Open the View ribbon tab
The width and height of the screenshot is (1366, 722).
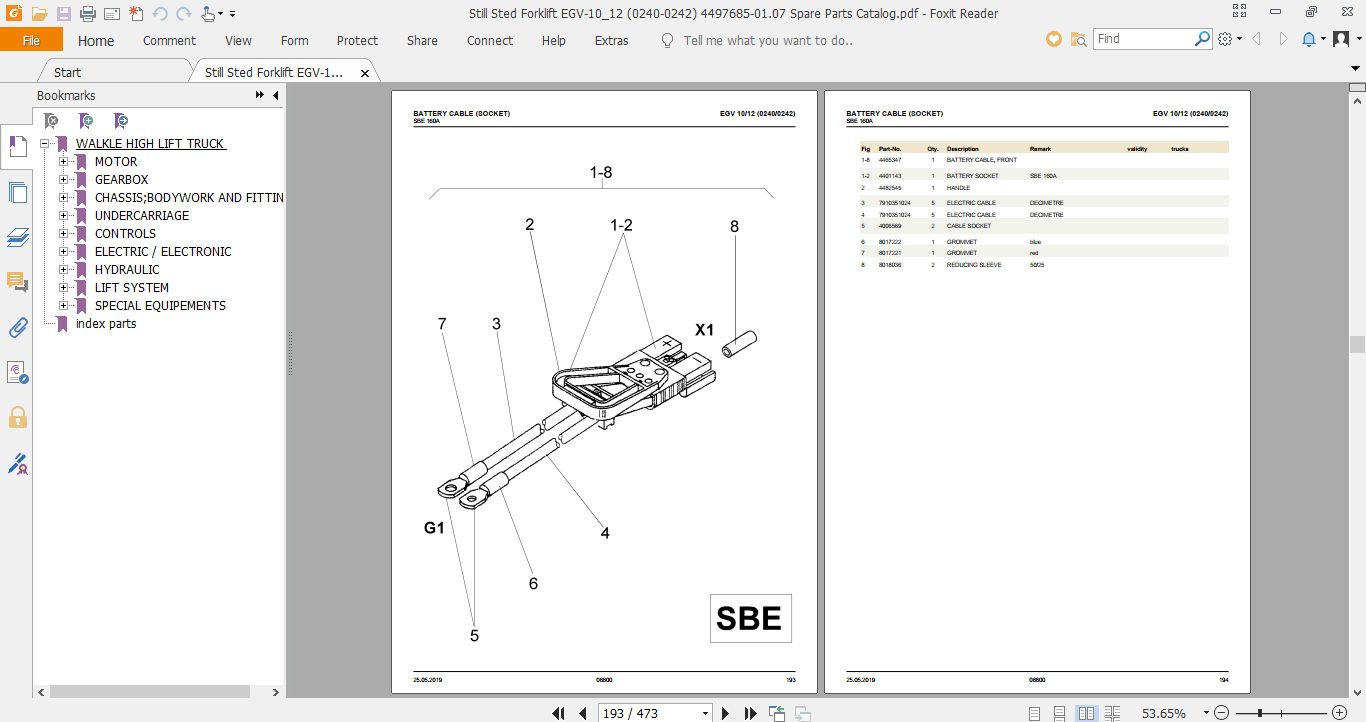[238, 40]
